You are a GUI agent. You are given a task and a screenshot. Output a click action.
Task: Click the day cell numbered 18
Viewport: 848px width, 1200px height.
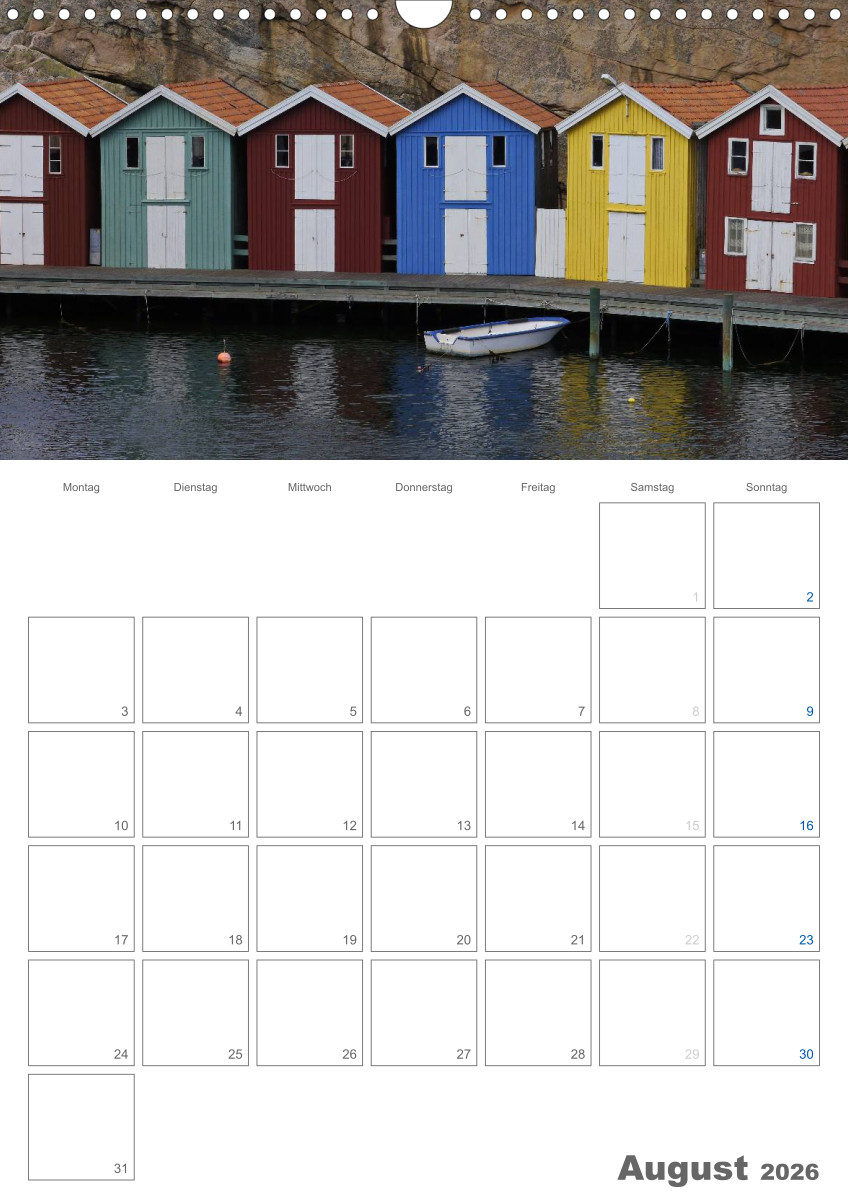(x=195, y=898)
